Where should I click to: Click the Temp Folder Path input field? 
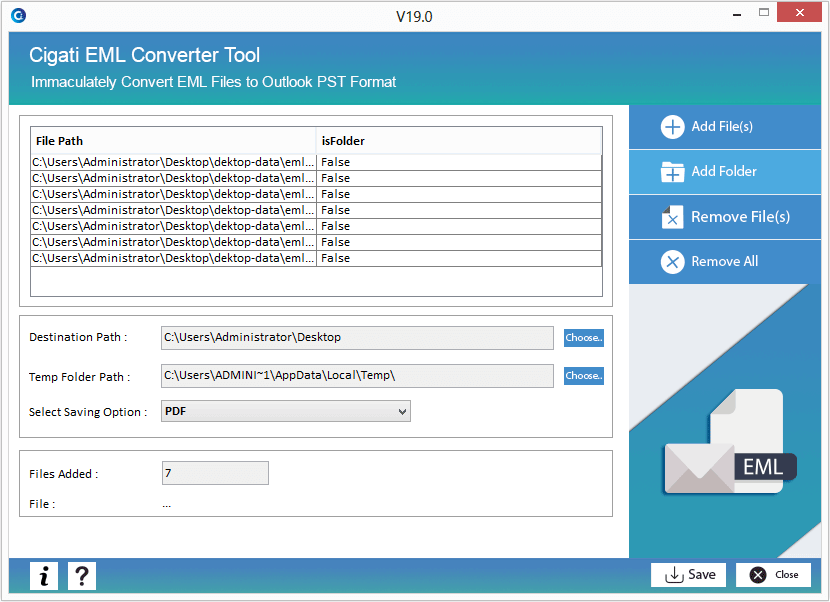pos(357,376)
